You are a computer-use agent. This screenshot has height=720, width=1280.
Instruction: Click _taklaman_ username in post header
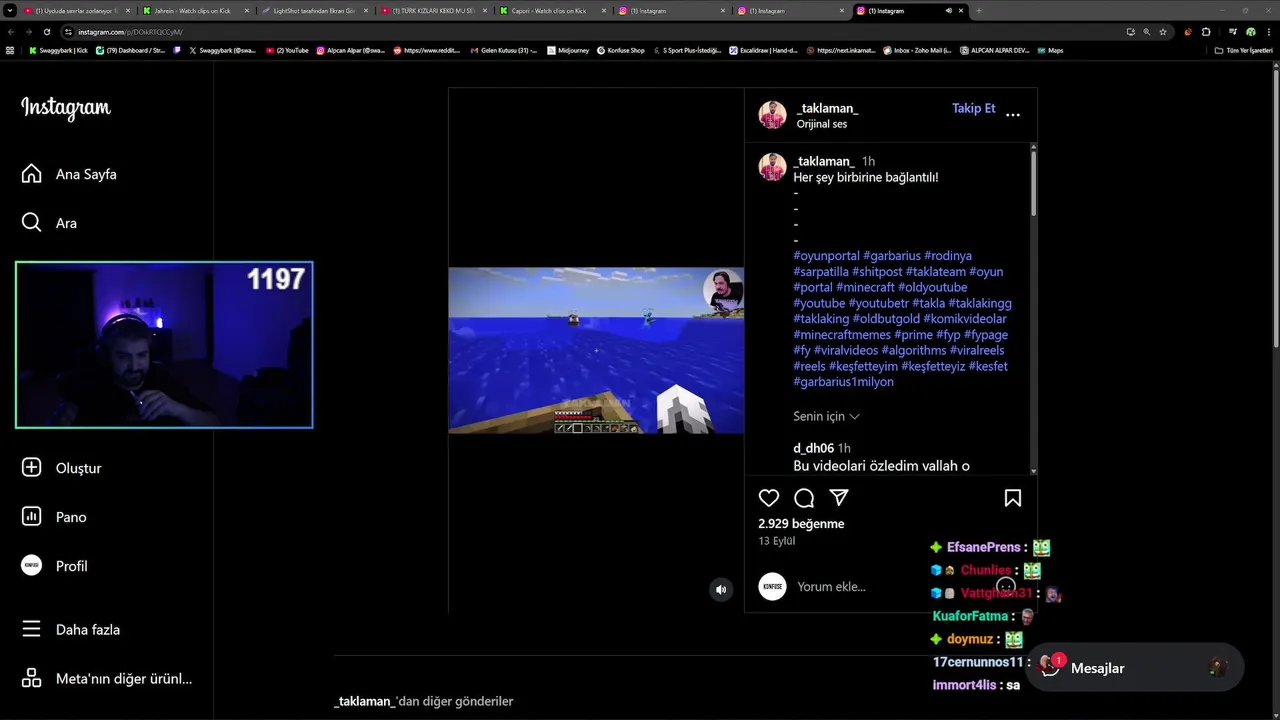[x=827, y=108]
